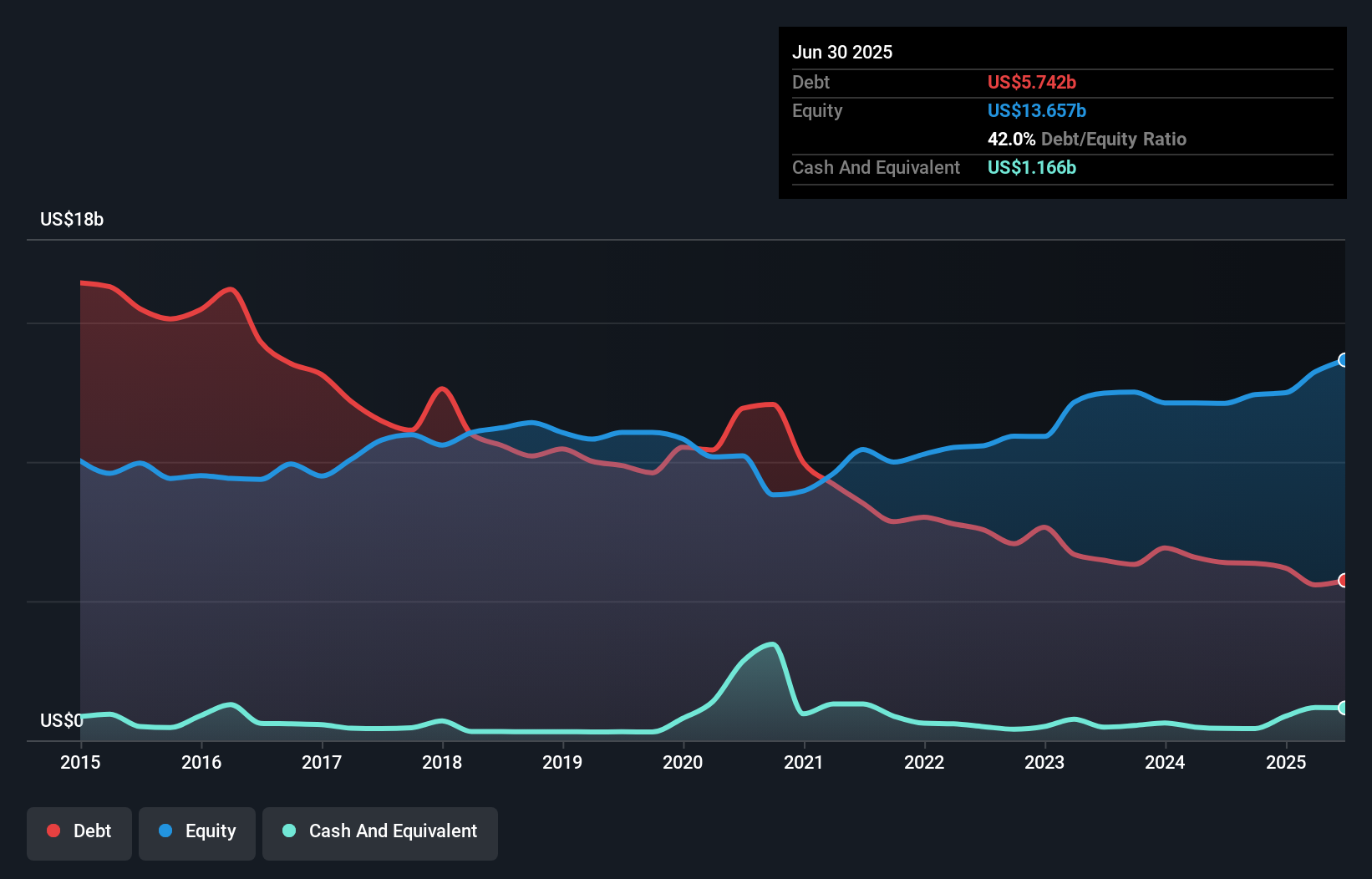Click the US$5.742b Debt value link
This screenshot has height=879, width=1372.
coord(1032,82)
